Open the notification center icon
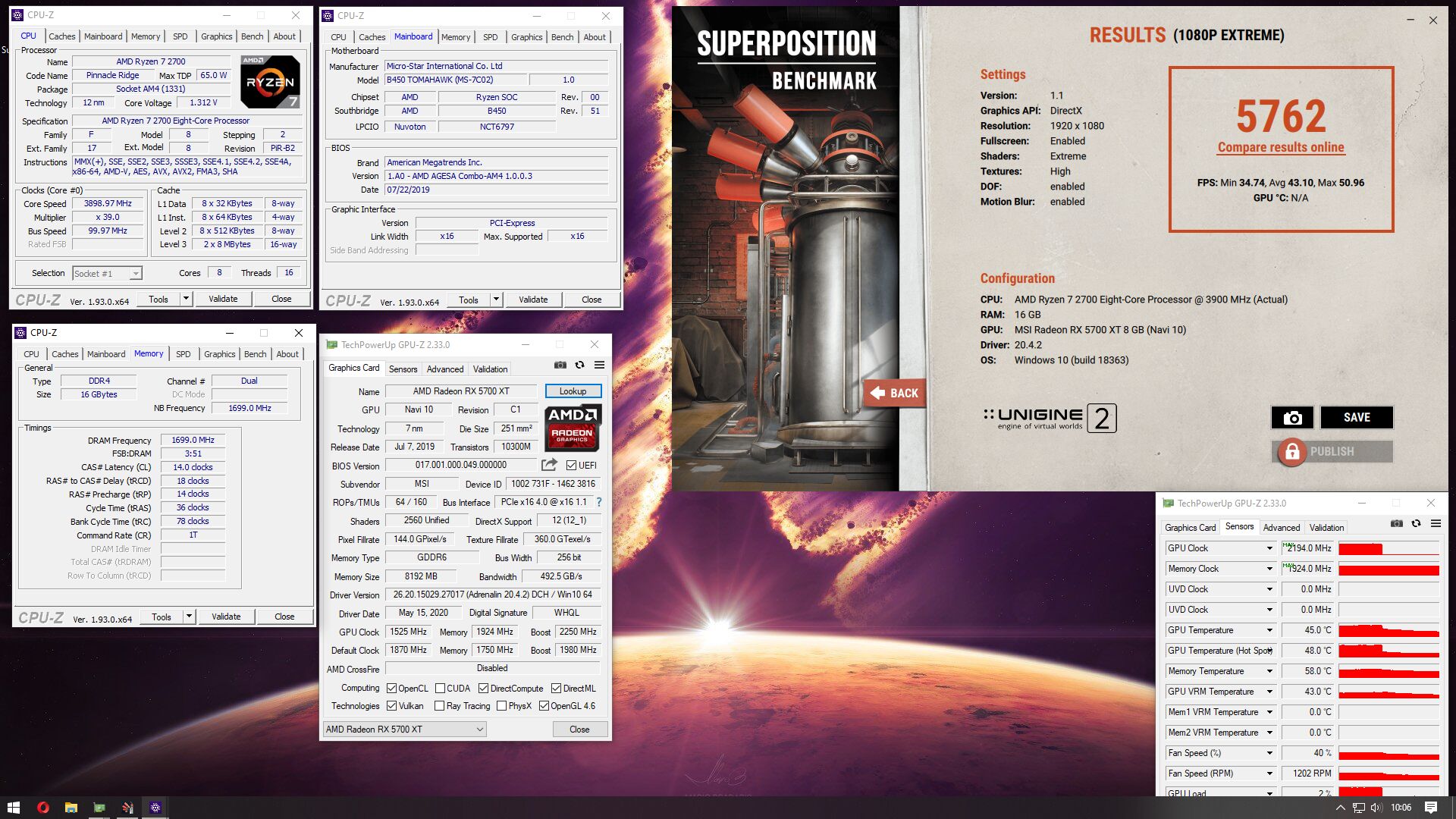The image size is (1456, 819). click(x=1431, y=808)
